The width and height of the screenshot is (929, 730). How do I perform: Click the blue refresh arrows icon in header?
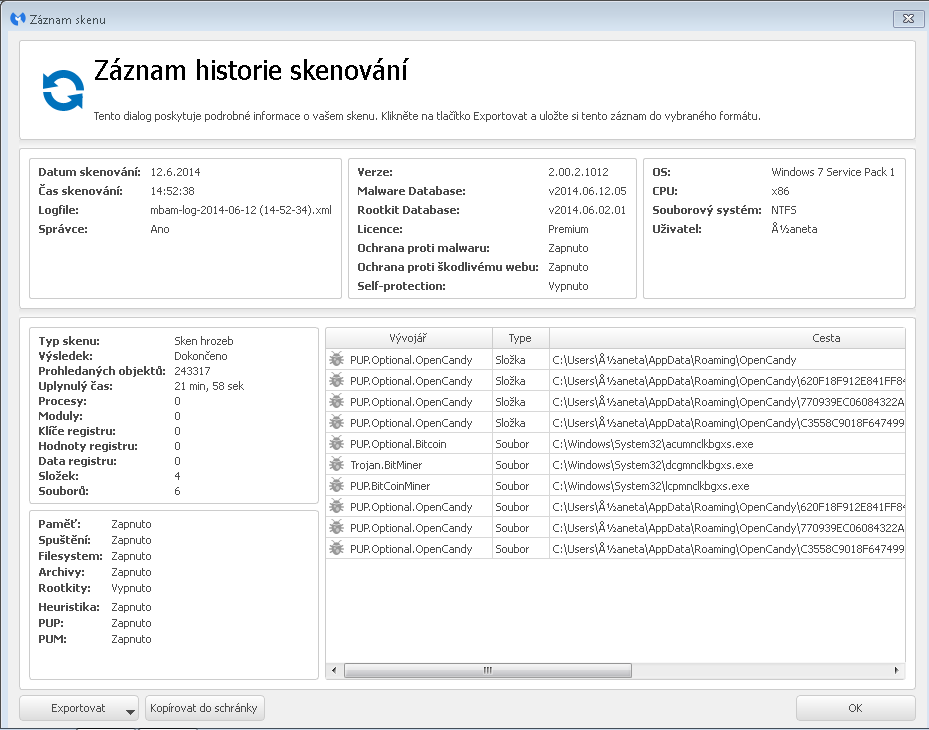point(63,90)
